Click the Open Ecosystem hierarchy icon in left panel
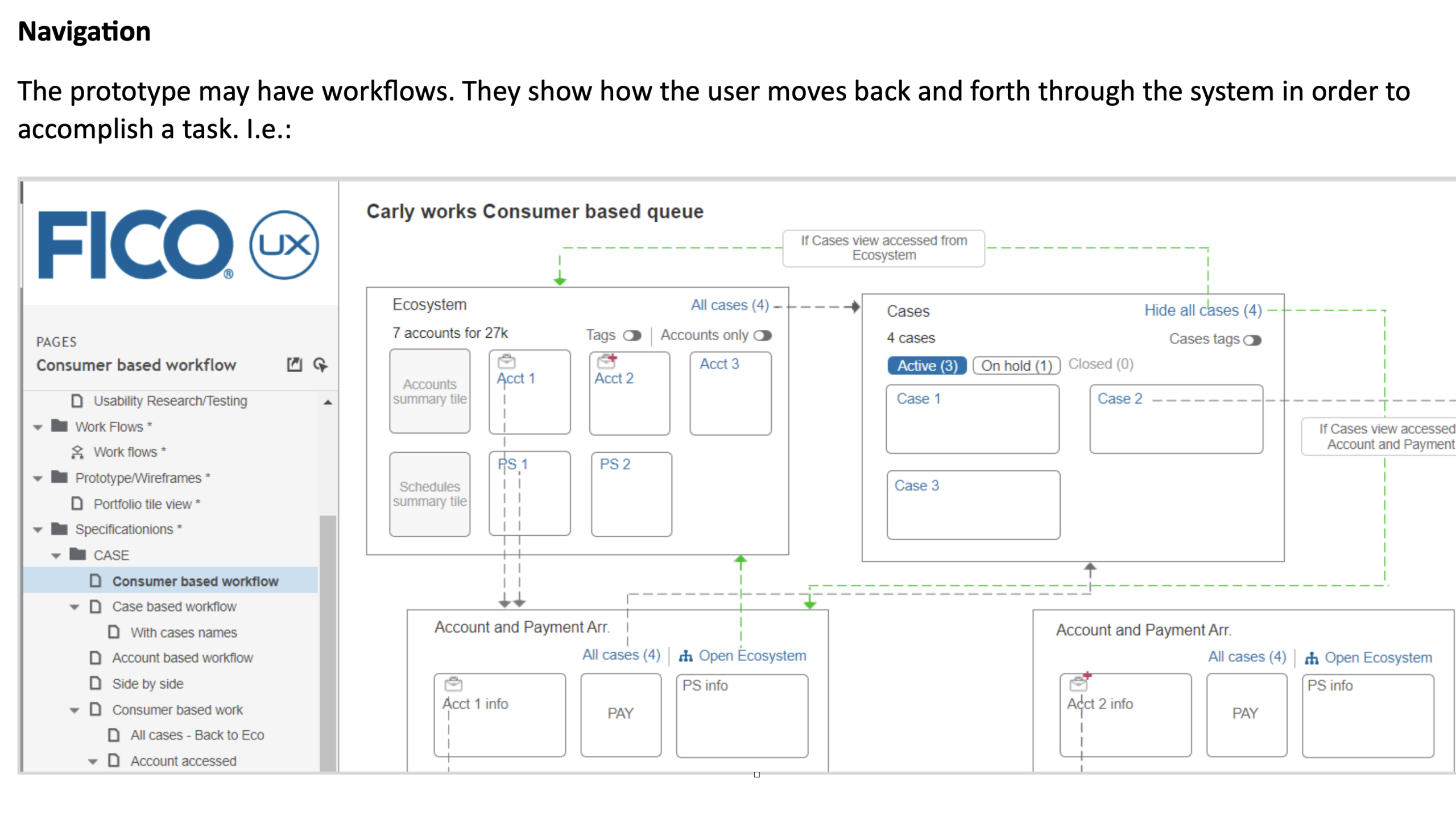Screen dimensions: 1456x819 [x=685, y=656]
